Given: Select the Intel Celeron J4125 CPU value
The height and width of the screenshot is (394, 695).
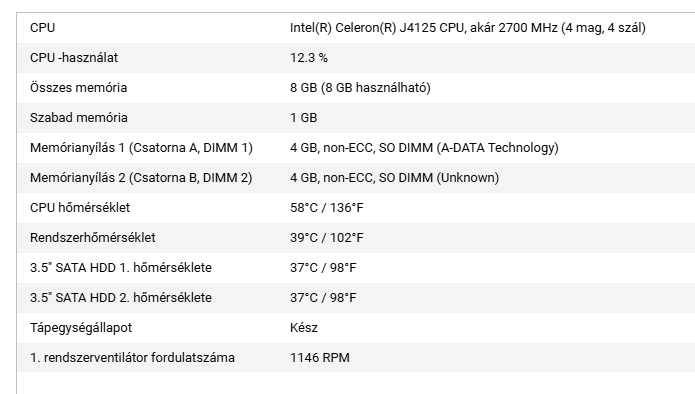Looking at the screenshot, I should (468, 28).
